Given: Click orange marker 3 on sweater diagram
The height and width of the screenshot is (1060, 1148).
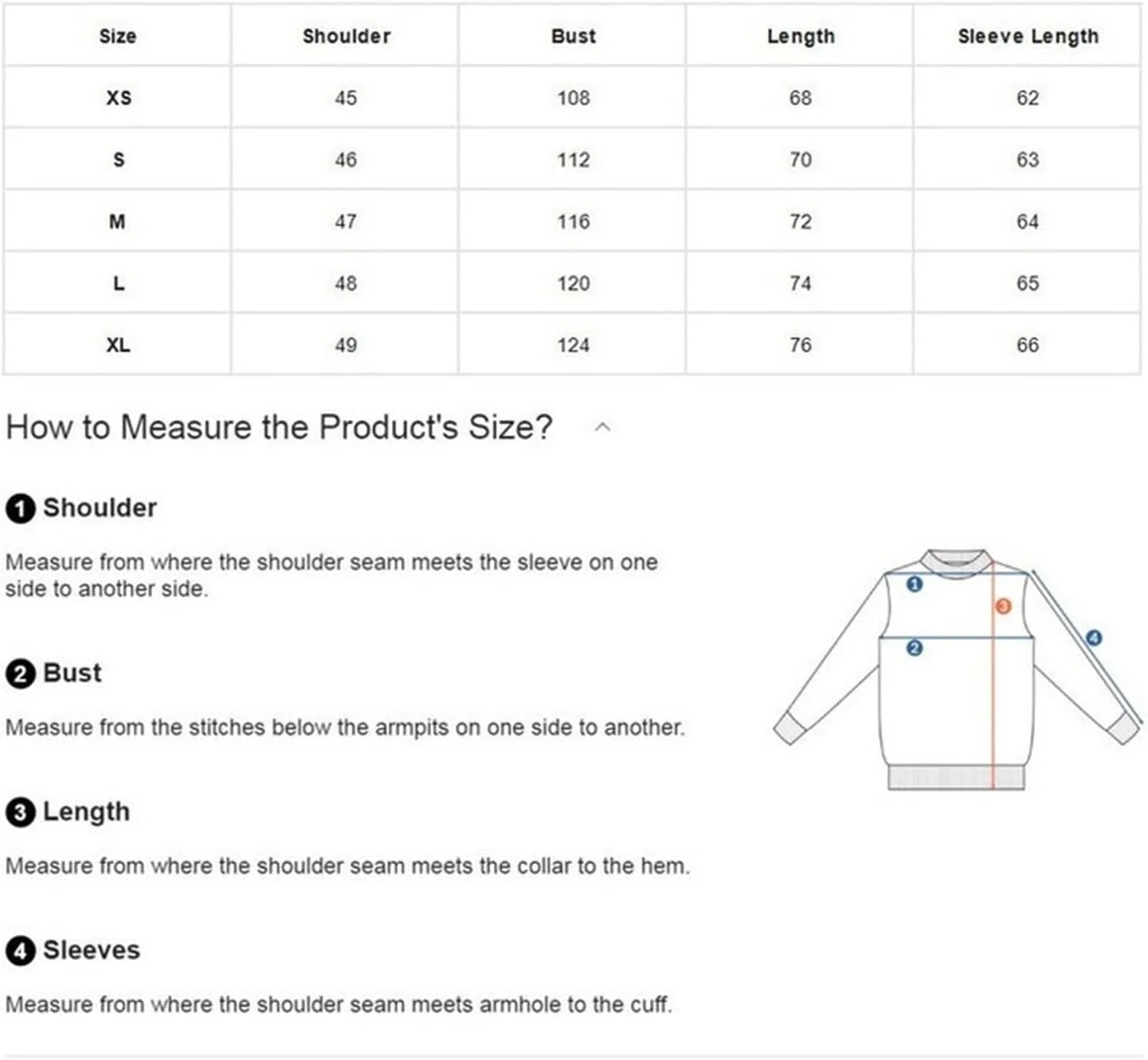Looking at the screenshot, I should point(1003,607).
